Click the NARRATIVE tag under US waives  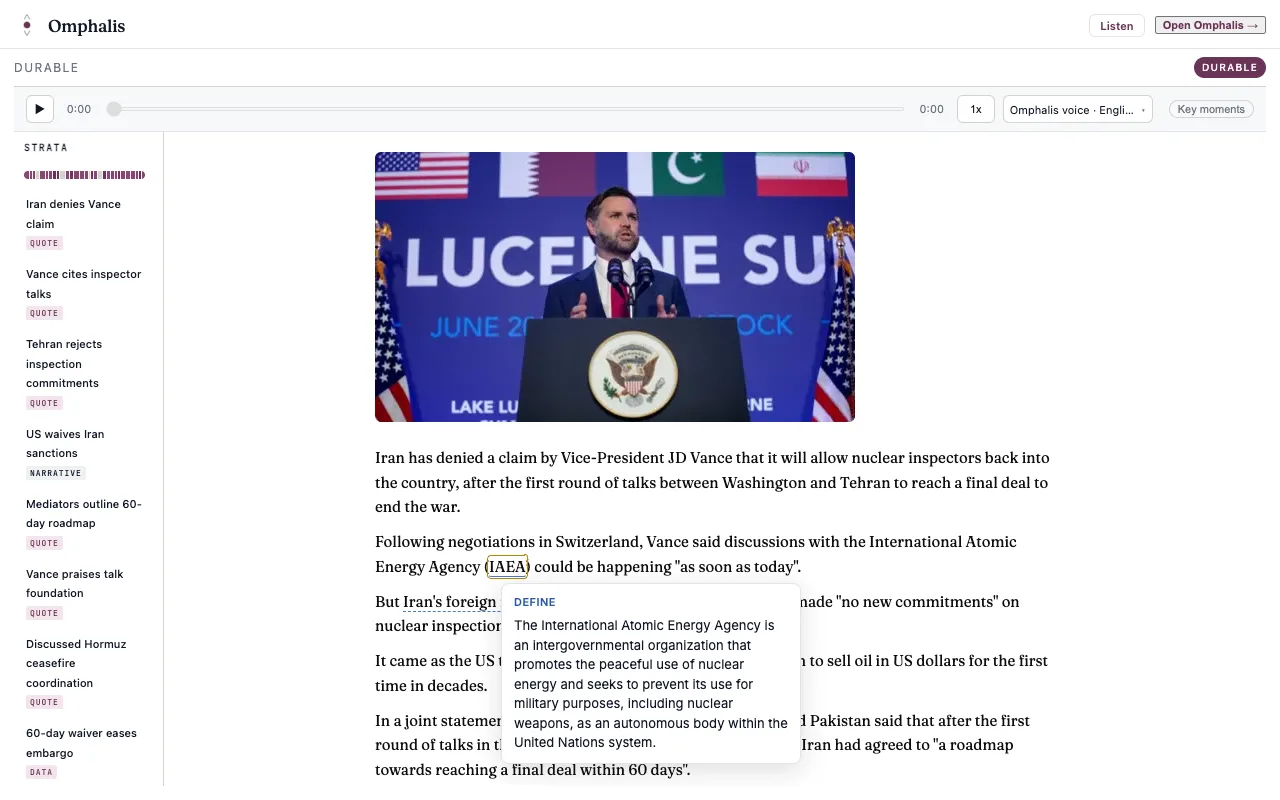point(56,473)
